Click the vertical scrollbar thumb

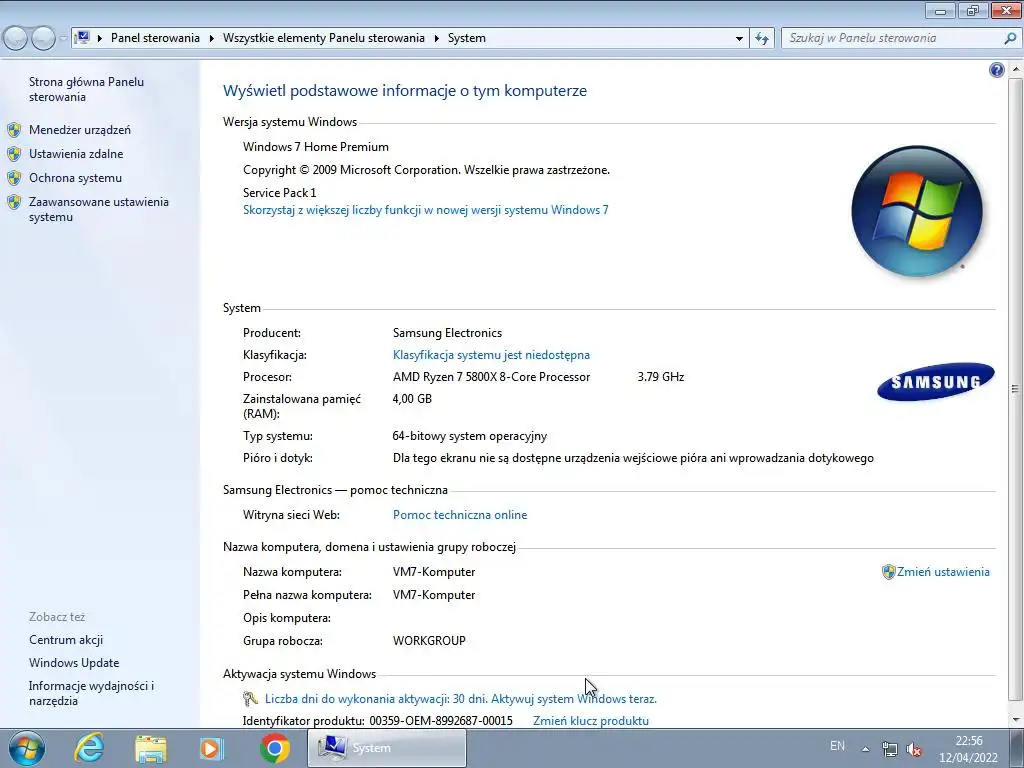point(1015,389)
